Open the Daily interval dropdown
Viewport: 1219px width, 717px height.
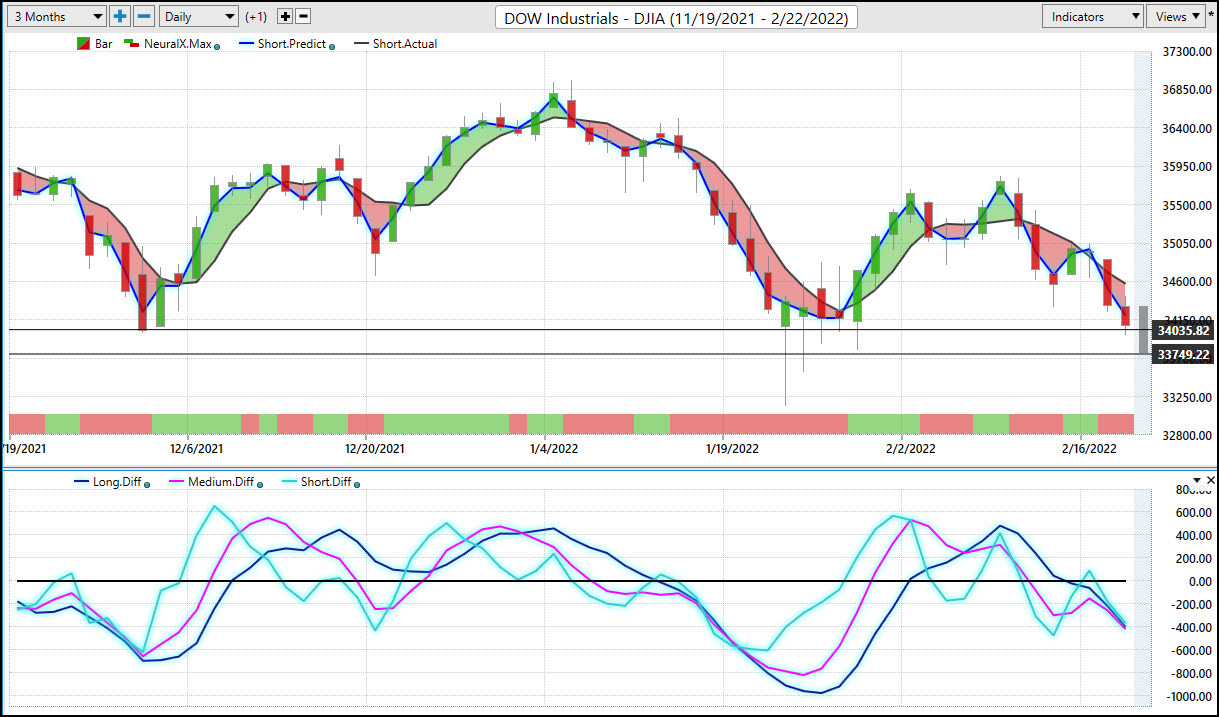click(199, 16)
